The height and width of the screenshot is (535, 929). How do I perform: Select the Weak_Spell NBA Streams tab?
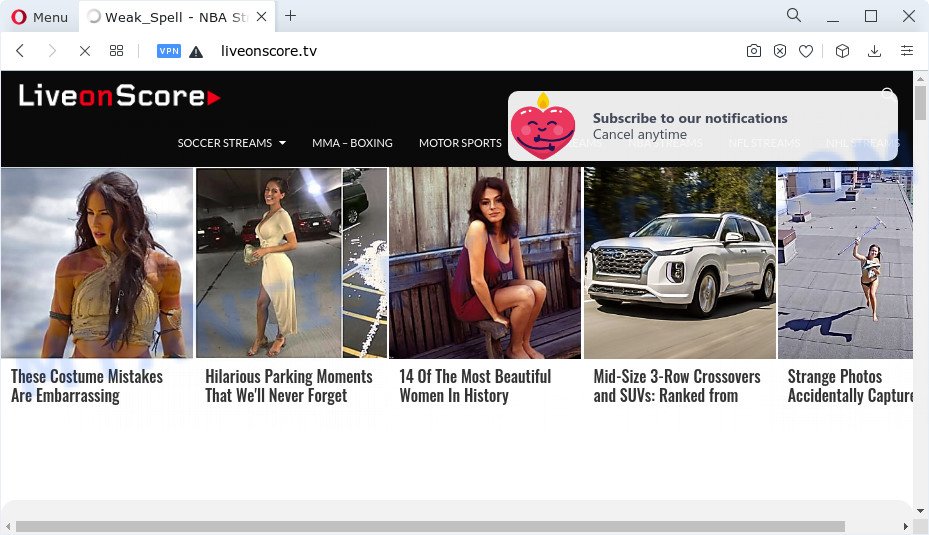[176, 17]
